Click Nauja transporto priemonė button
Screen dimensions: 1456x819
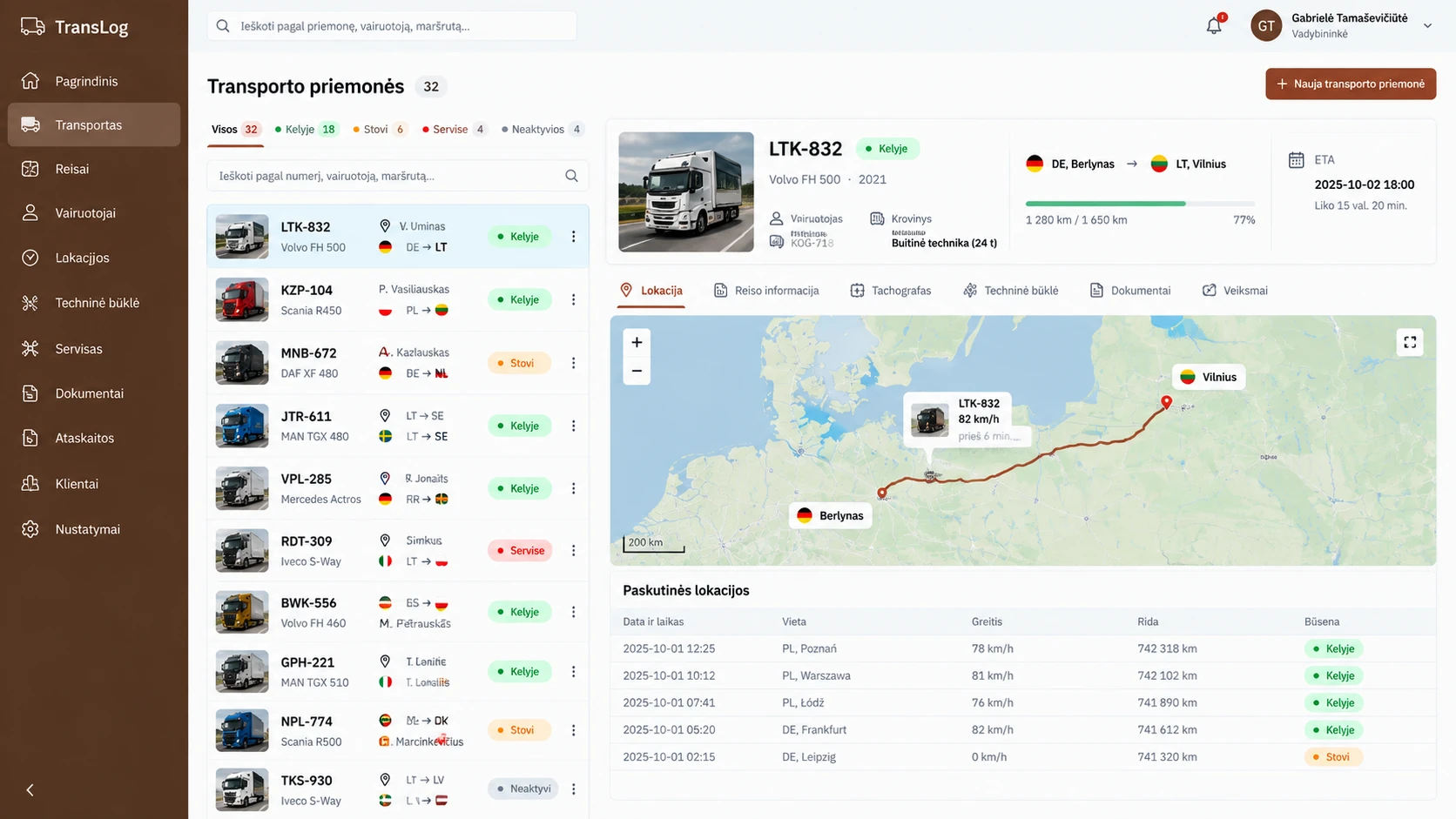pos(1351,84)
